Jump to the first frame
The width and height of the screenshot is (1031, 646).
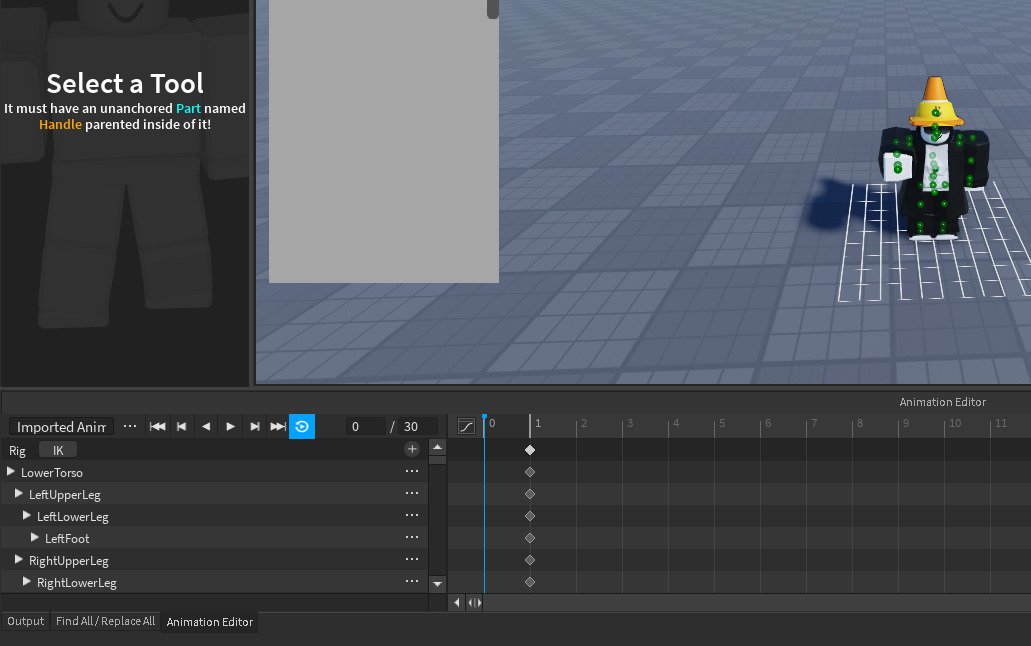pyautogui.click(x=157, y=426)
